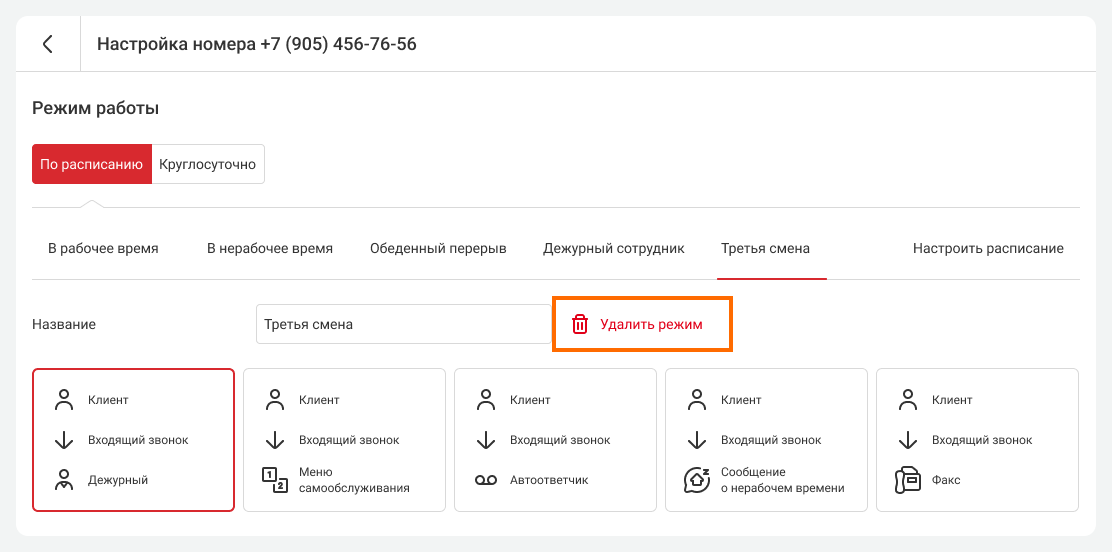The image size is (1112, 552).
Task: Click the back arrow icon
Action: pyautogui.click(x=47, y=44)
